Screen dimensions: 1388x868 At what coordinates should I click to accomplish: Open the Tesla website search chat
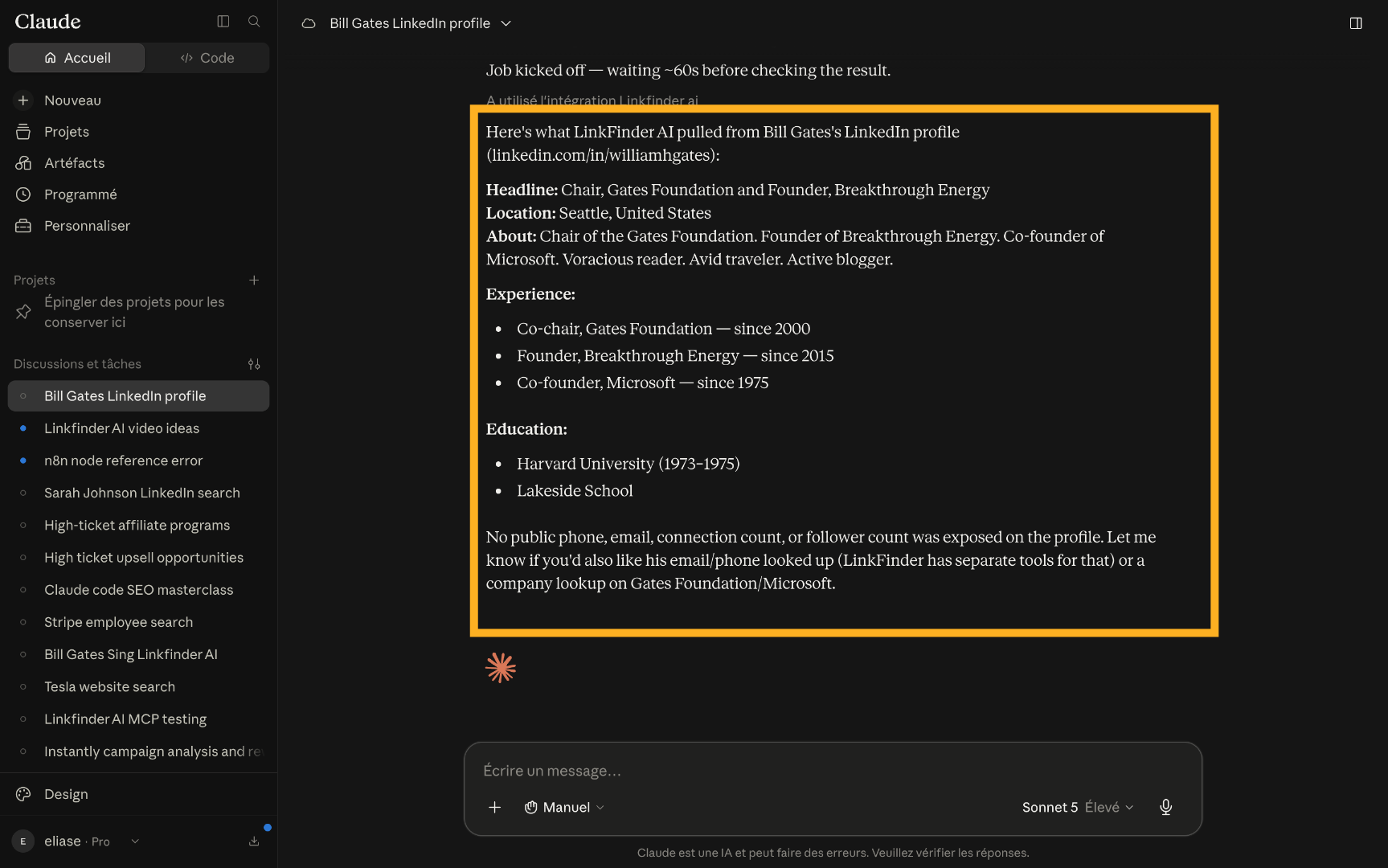coord(138,686)
